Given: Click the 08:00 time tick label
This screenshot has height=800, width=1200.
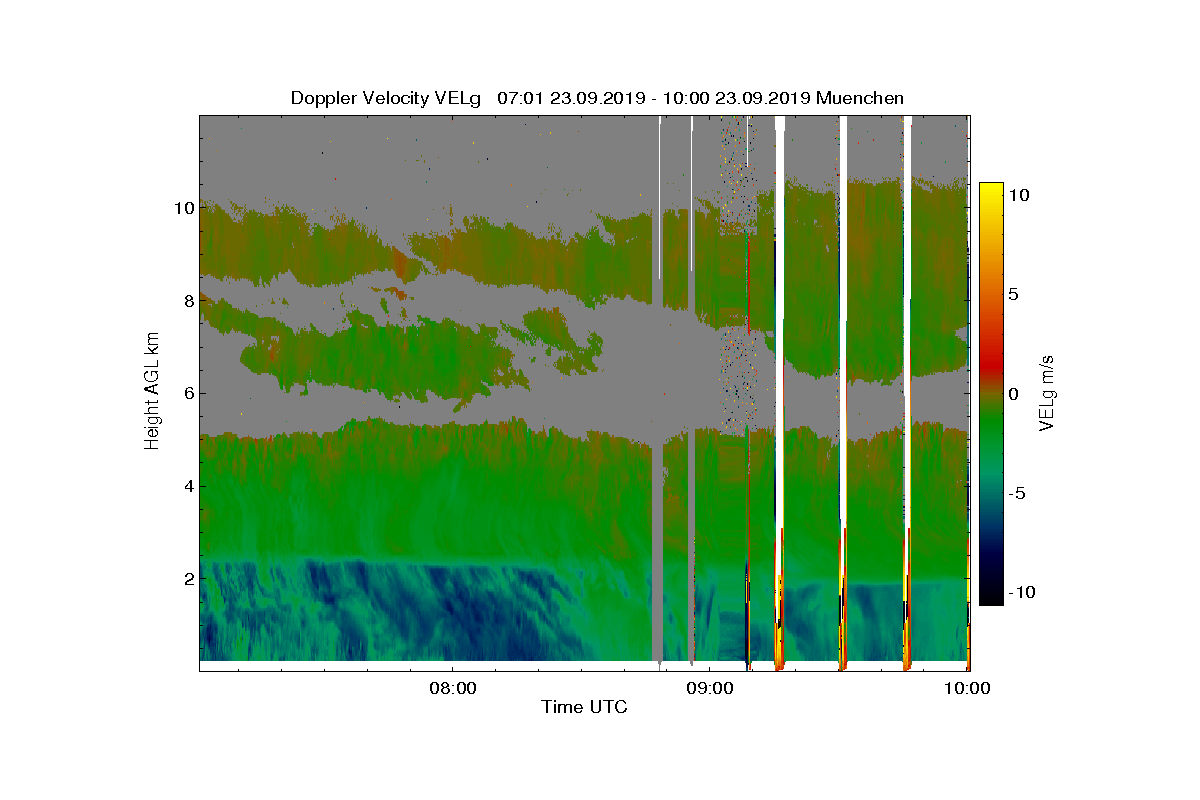Looking at the screenshot, I should point(454,688).
